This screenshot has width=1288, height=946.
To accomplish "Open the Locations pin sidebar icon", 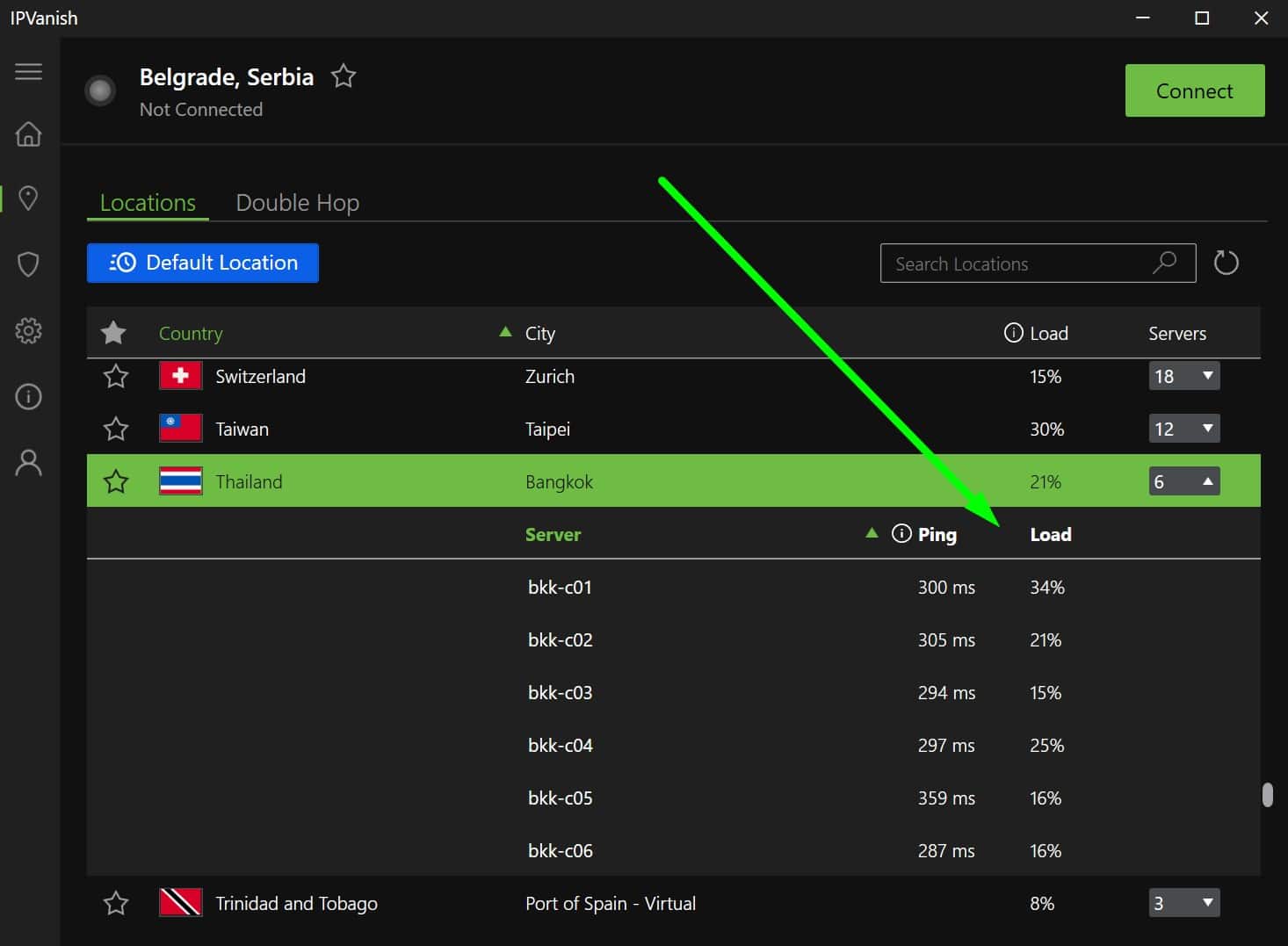I will click(x=28, y=198).
